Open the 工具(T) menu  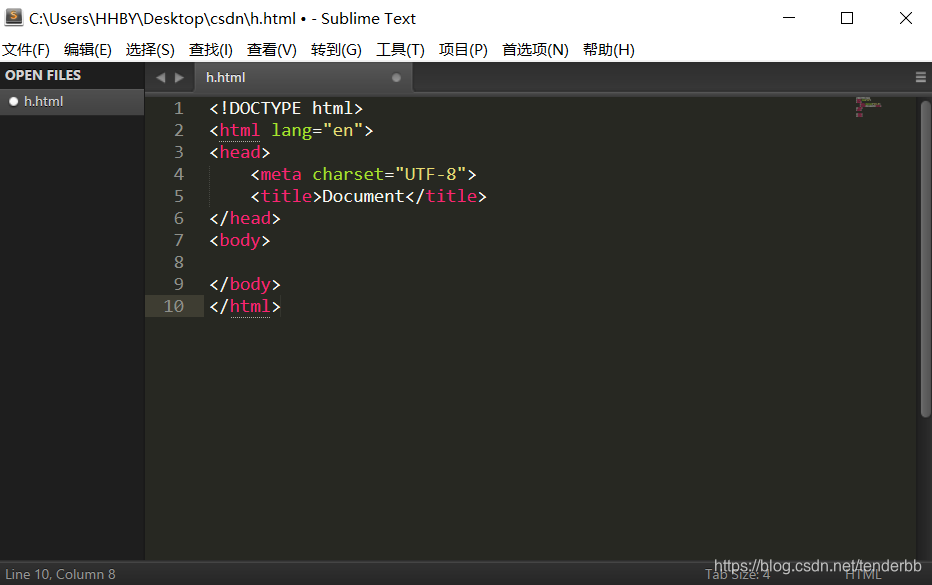[400, 50]
